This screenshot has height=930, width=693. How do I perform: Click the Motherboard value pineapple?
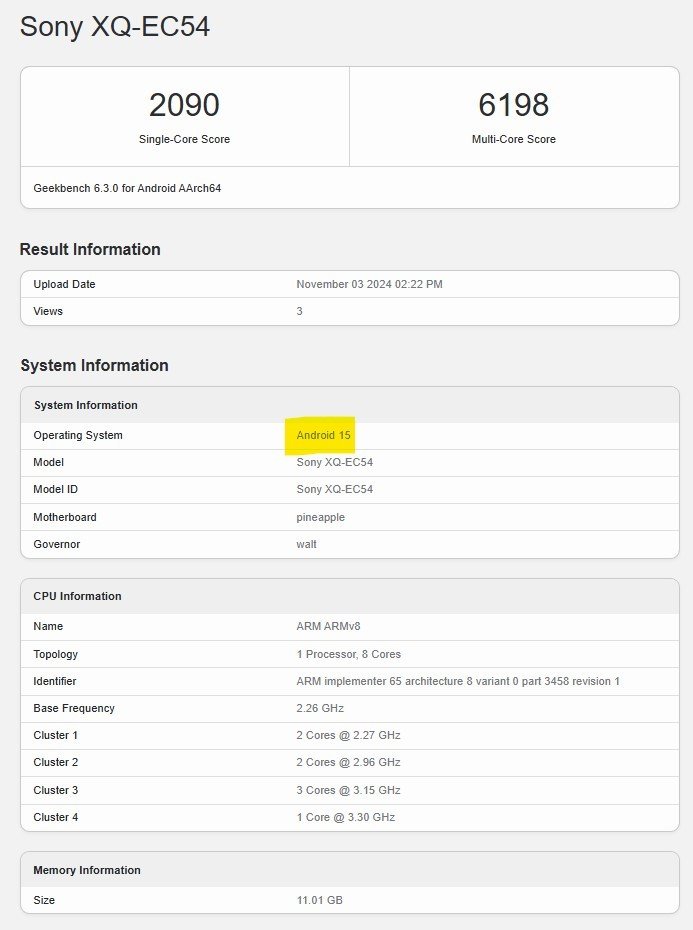322,517
